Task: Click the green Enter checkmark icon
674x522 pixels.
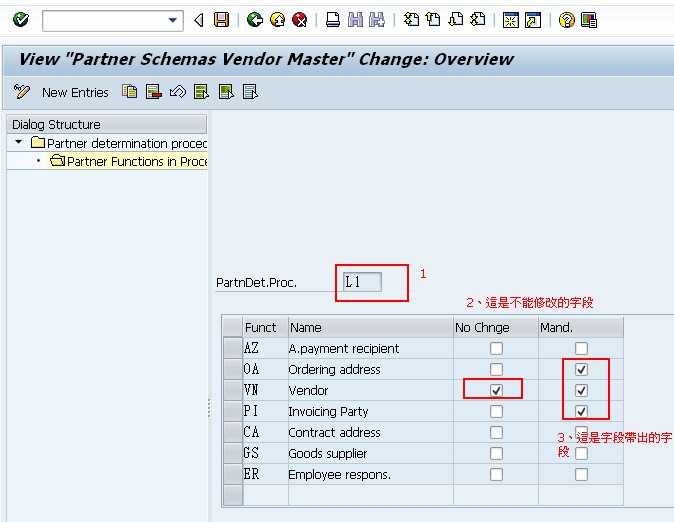Action: click(x=21, y=20)
